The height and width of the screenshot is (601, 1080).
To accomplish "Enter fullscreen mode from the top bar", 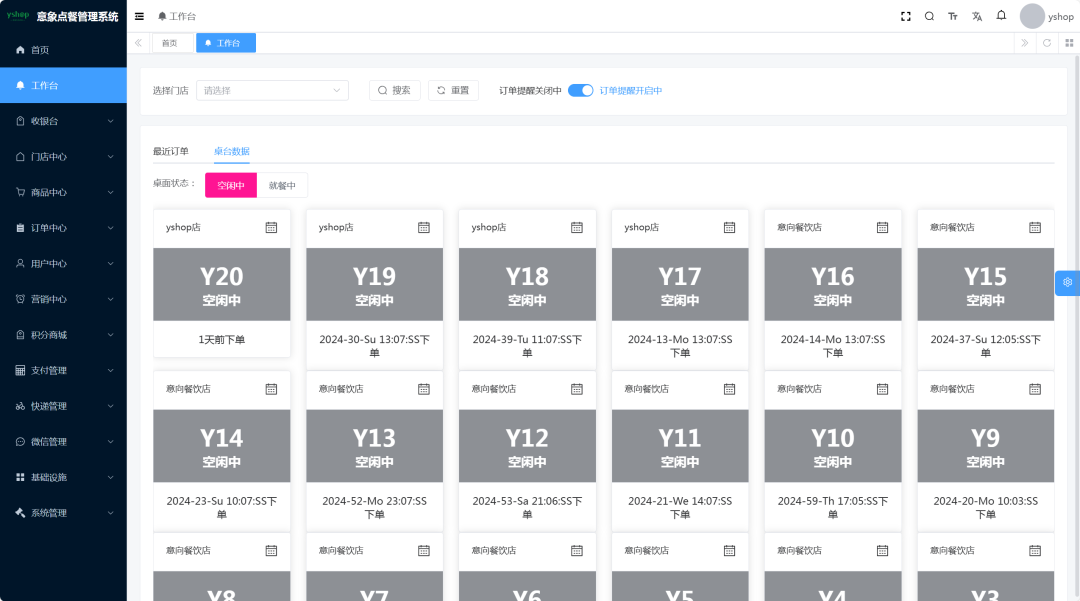I will [906, 17].
